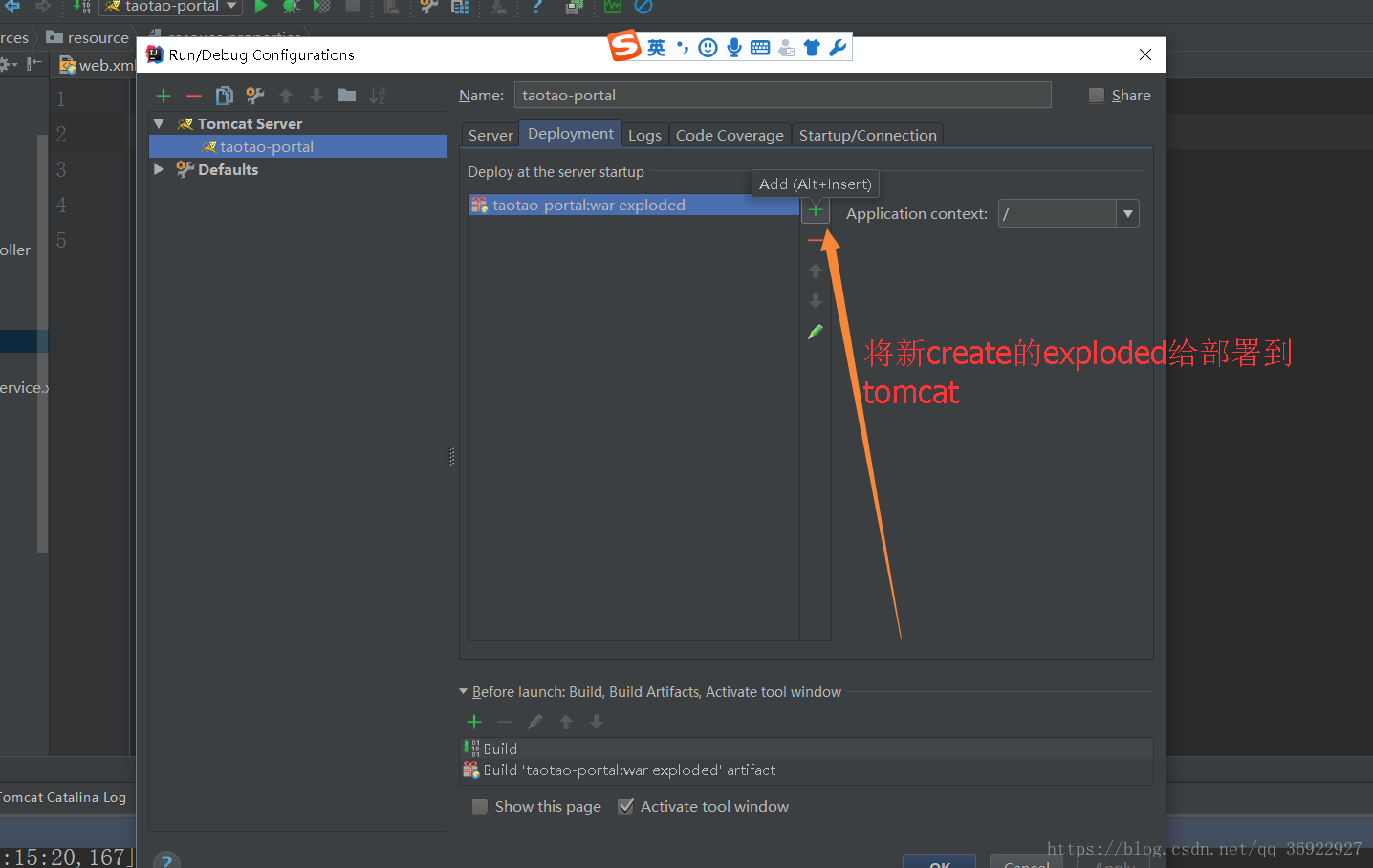
Task: Move the before-launch task up
Action: click(x=566, y=722)
